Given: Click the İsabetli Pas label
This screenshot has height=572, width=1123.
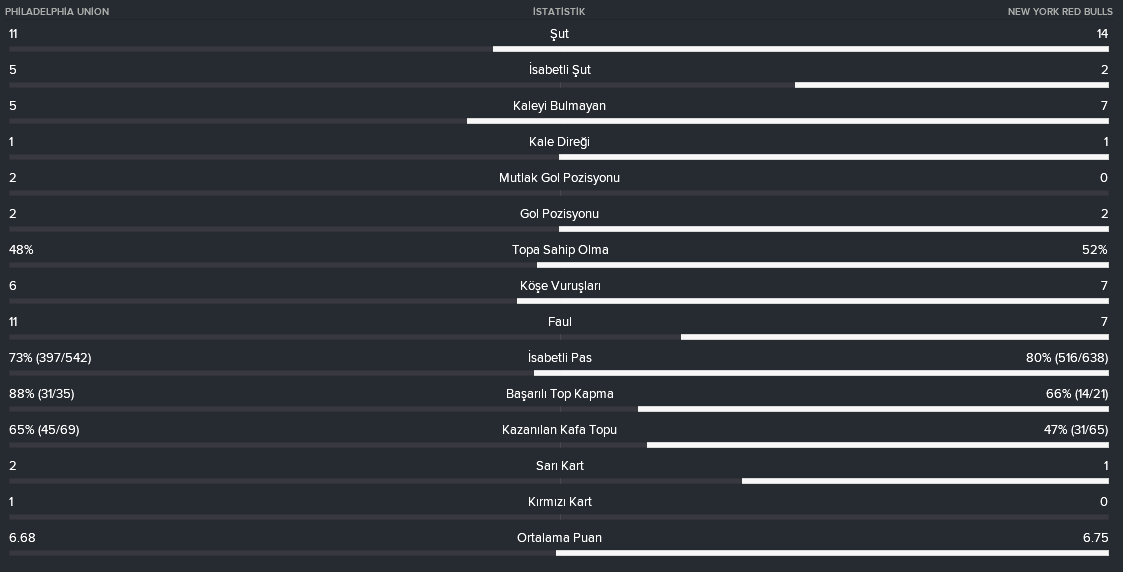Looking at the screenshot, I should click(x=559, y=358).
